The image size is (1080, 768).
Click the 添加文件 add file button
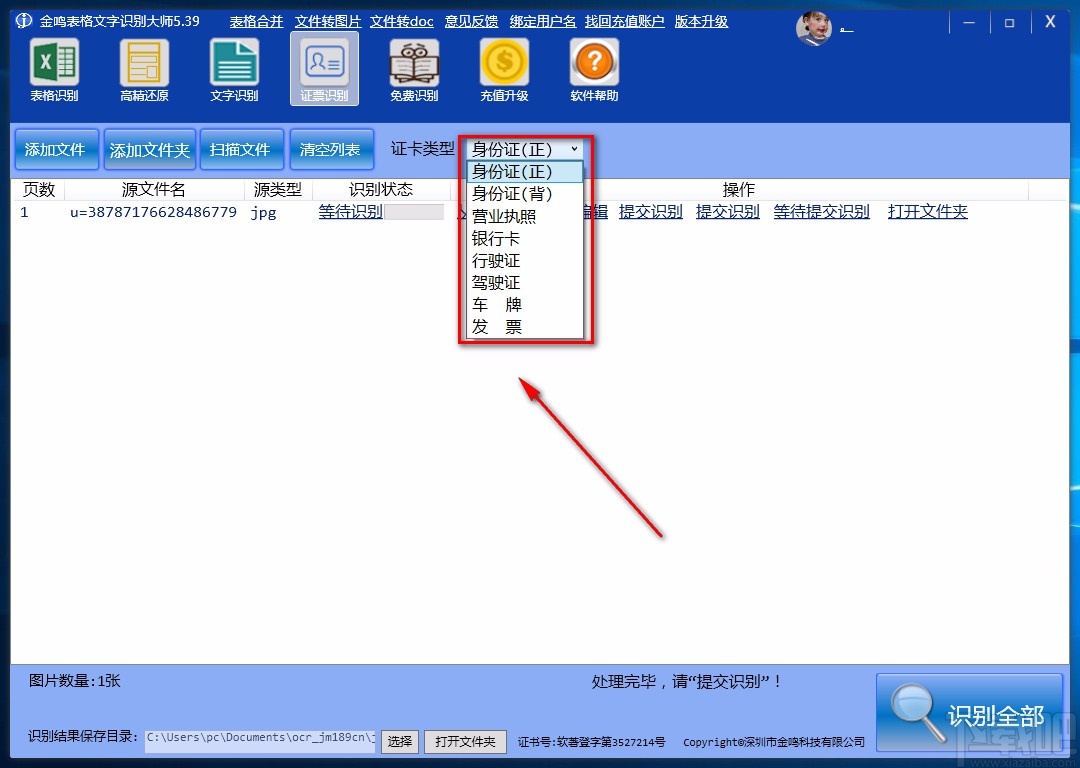pos(56,148)
